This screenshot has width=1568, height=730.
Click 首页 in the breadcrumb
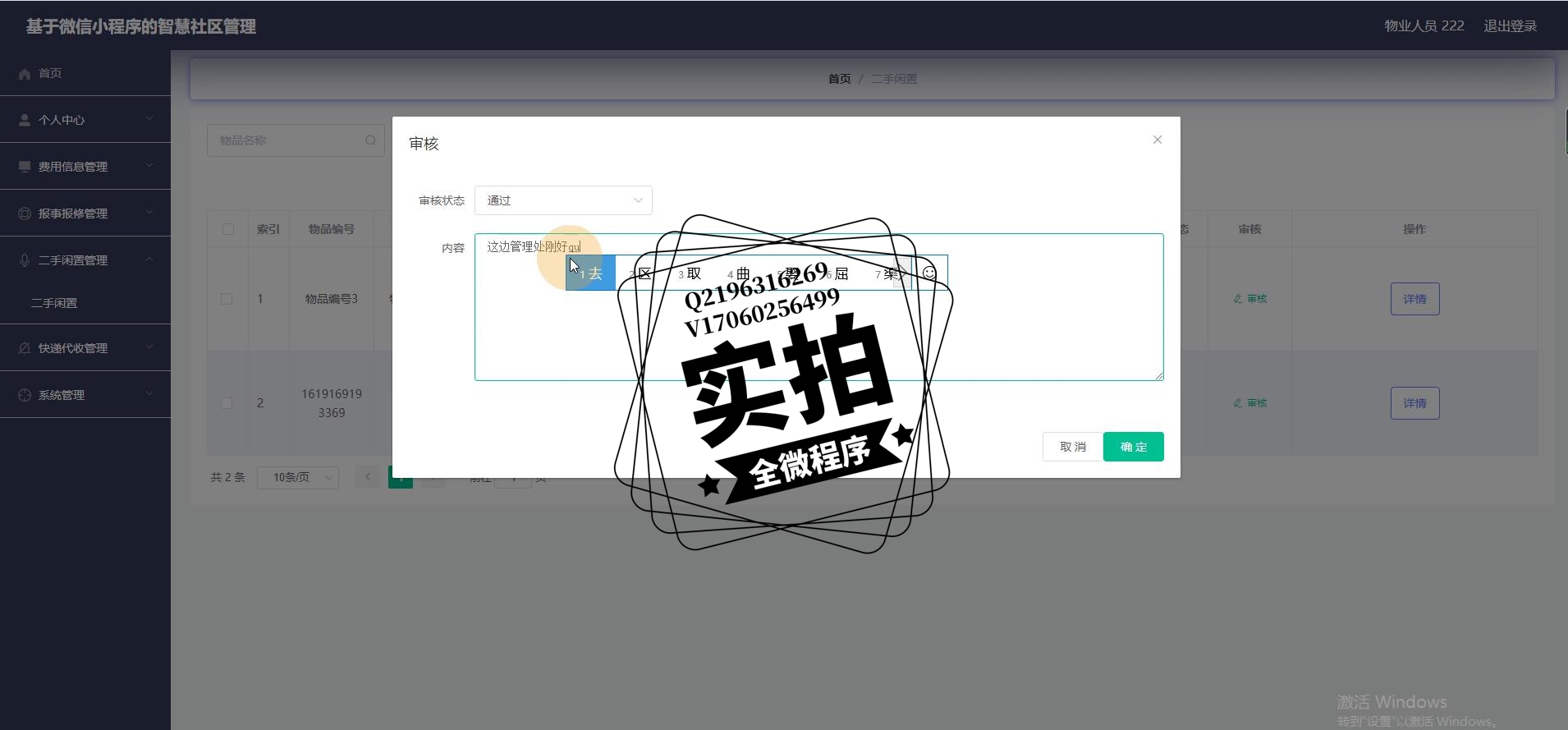coord(839,79)
